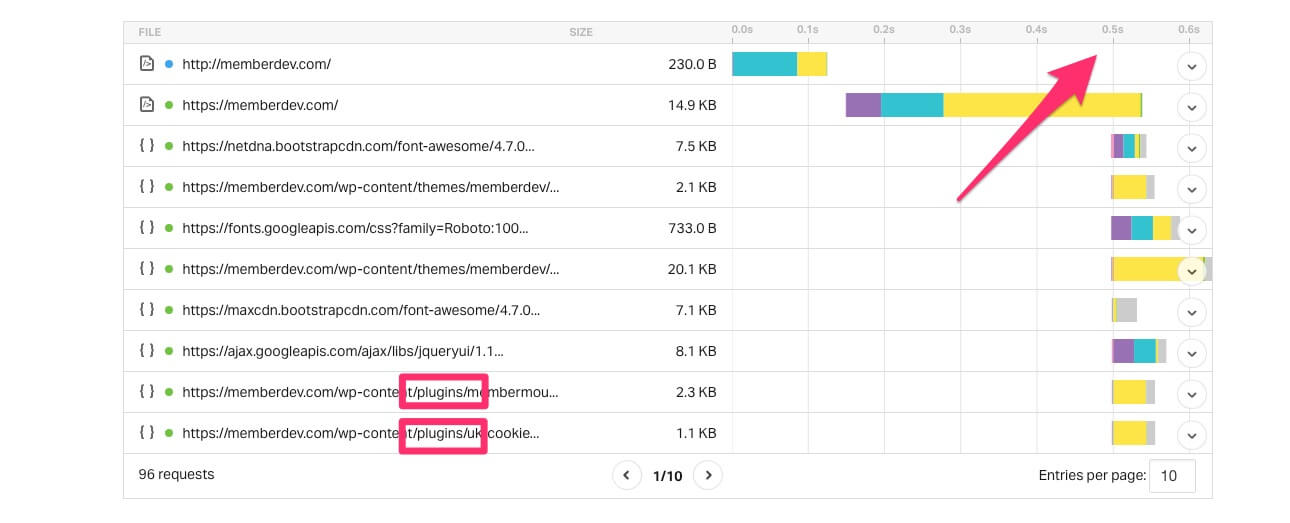Click the 230.0 B size value
This screenshot has width=1290, height=523.
(692, 64)
